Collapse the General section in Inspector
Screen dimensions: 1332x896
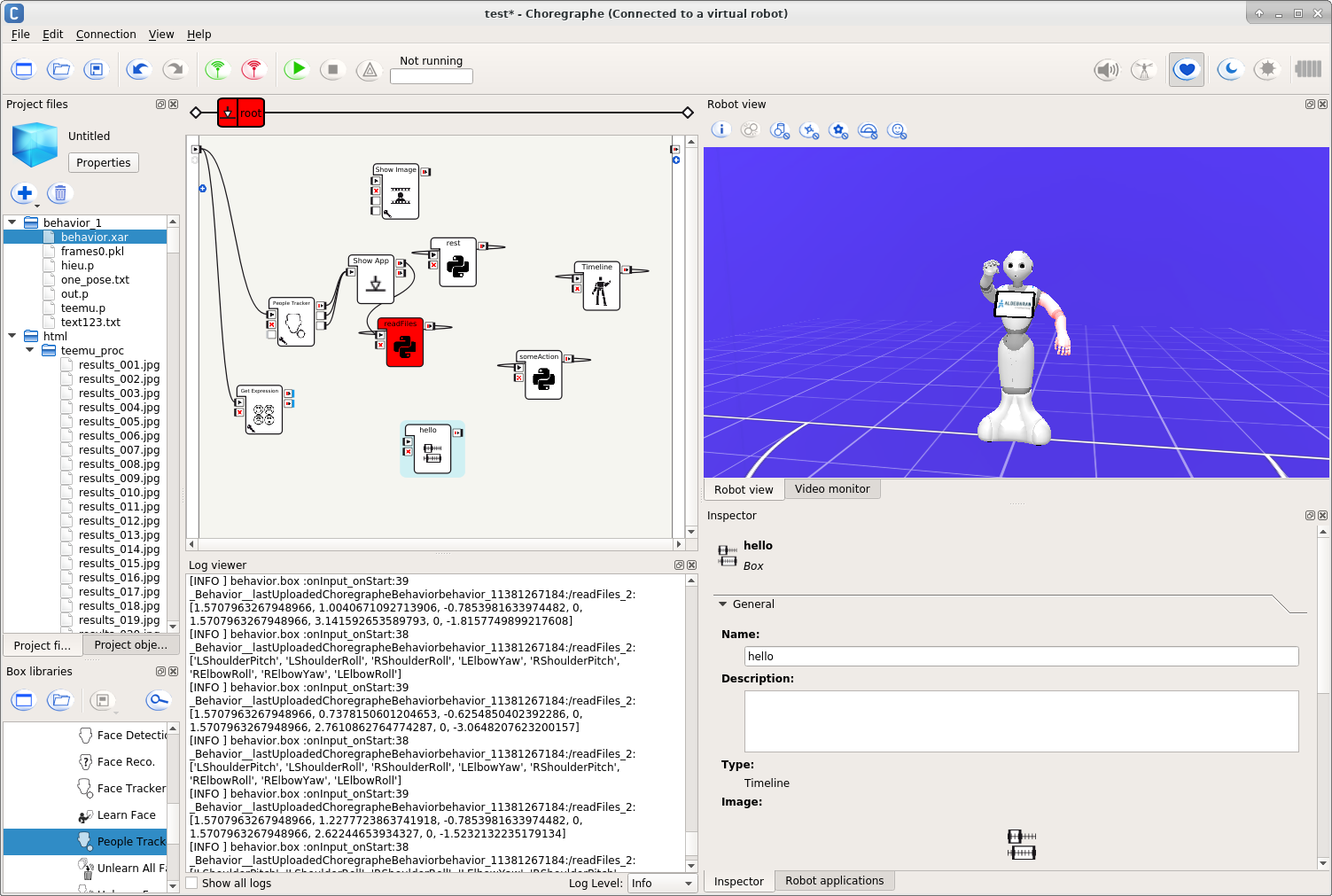[723, 604]
